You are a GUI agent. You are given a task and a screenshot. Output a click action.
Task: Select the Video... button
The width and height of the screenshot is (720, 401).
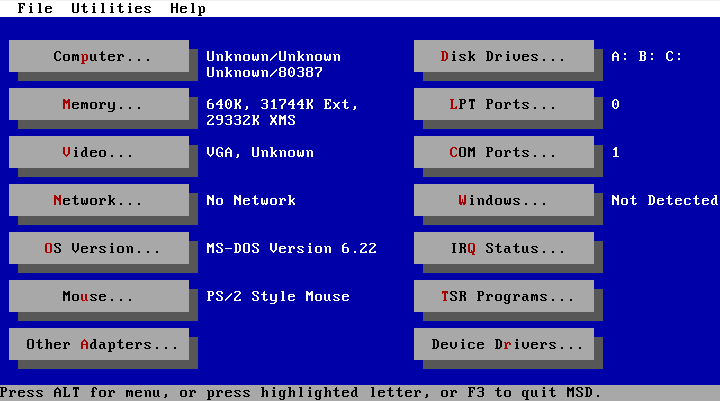pyautogui.click(x=99, y=152)
